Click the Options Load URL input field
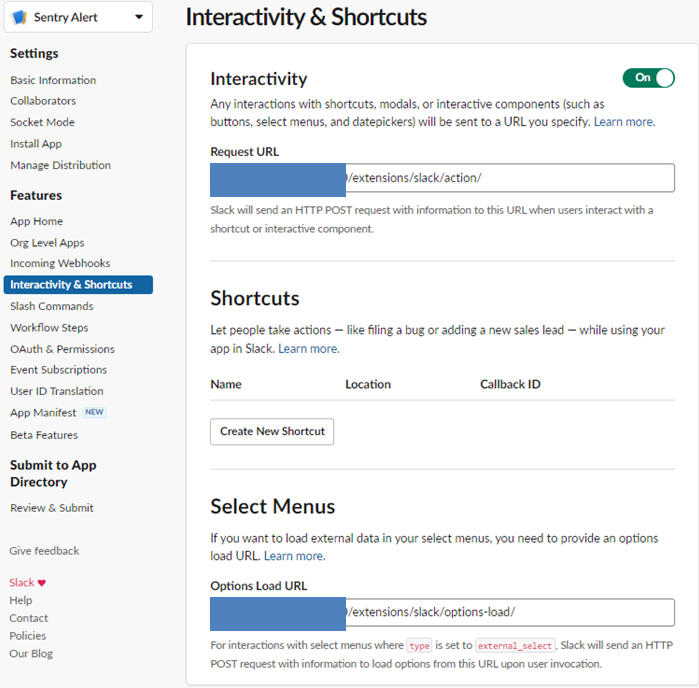This screenshot has width=699, height=688. click(x=442, y=612)
